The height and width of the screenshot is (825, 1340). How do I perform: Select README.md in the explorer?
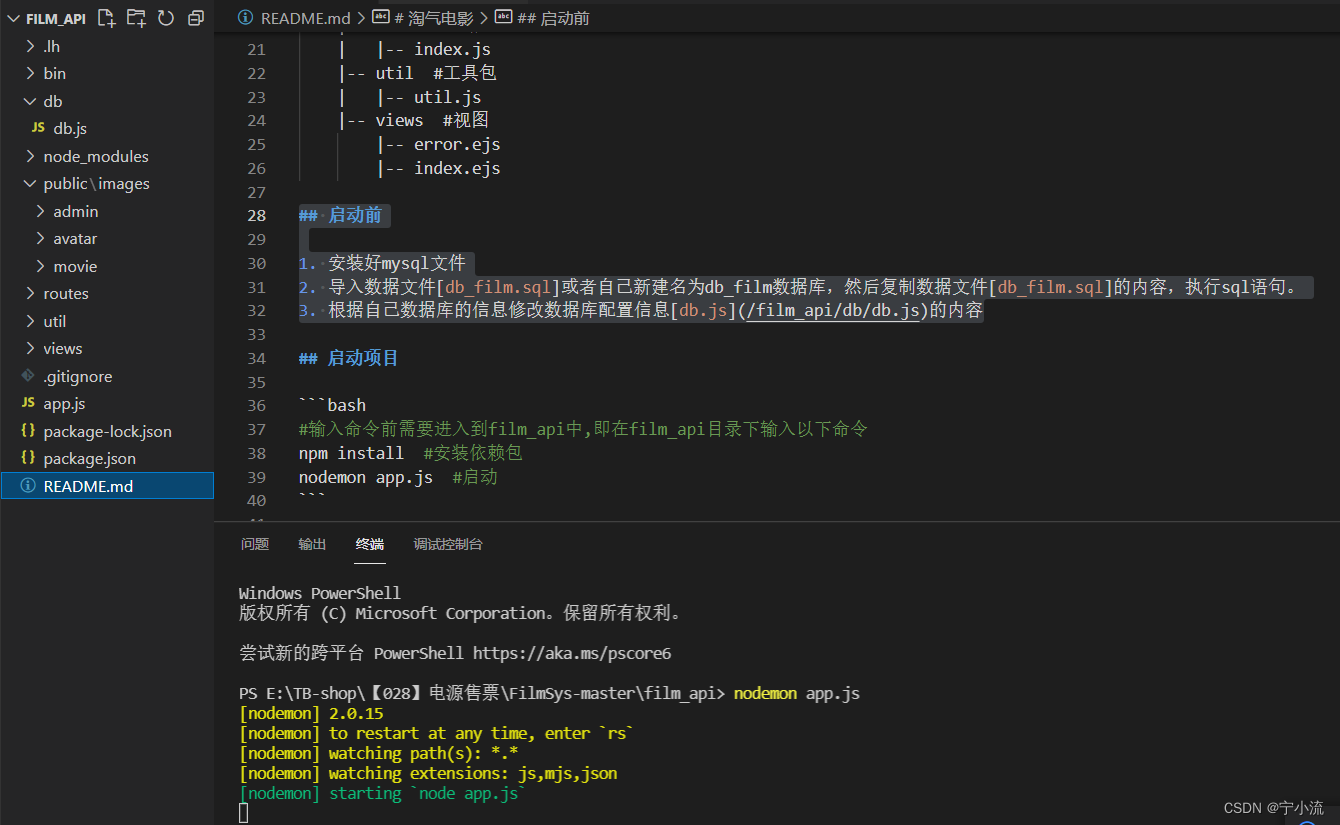click(x=107, y=486)
